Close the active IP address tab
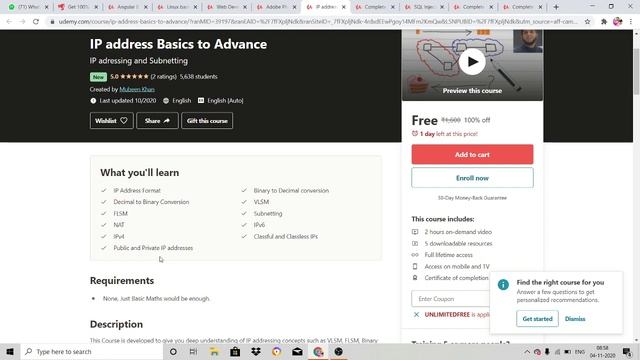The height and width of the screenshot is (360, 640). pyautogui.click(x=344, y=7)
